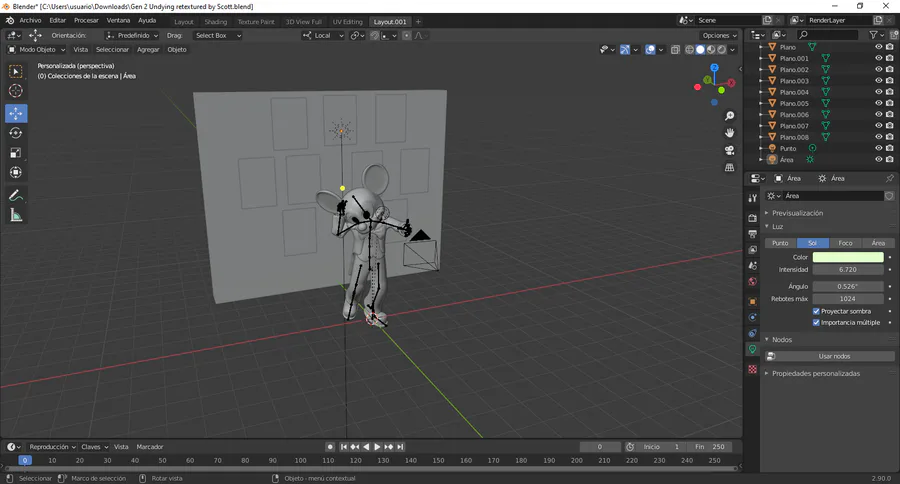Collapse Luz panel
900x484 pixels.
[777, 227]
